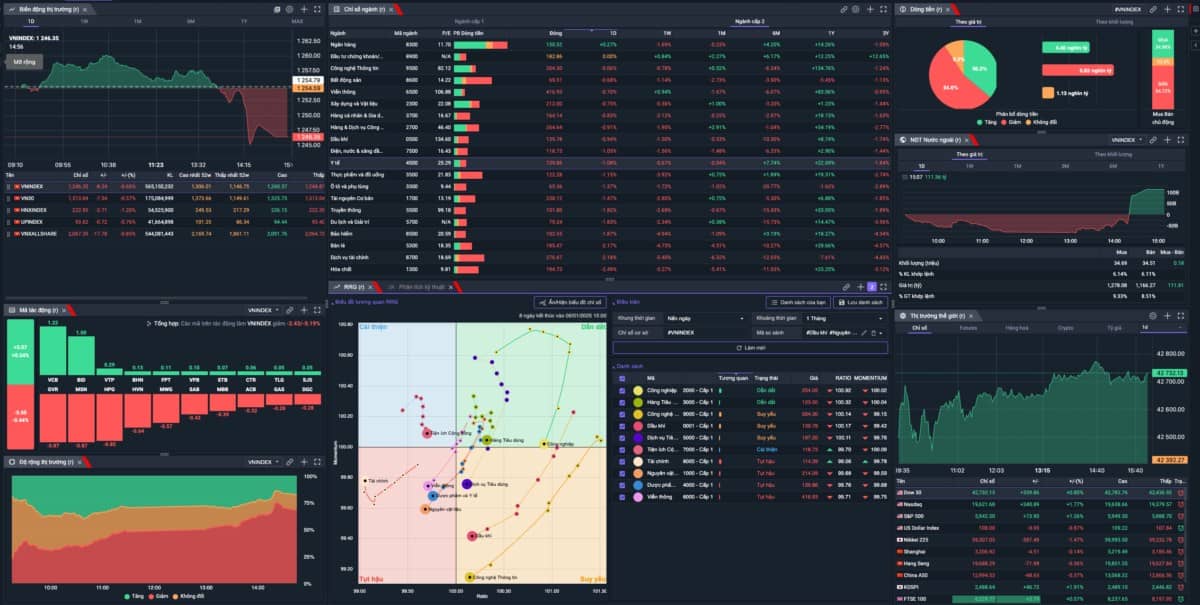Screen dimensions: 1200x605
Task: Open Khung thời gian Nến ngày dropdown
Action: [x=706, y=318]
